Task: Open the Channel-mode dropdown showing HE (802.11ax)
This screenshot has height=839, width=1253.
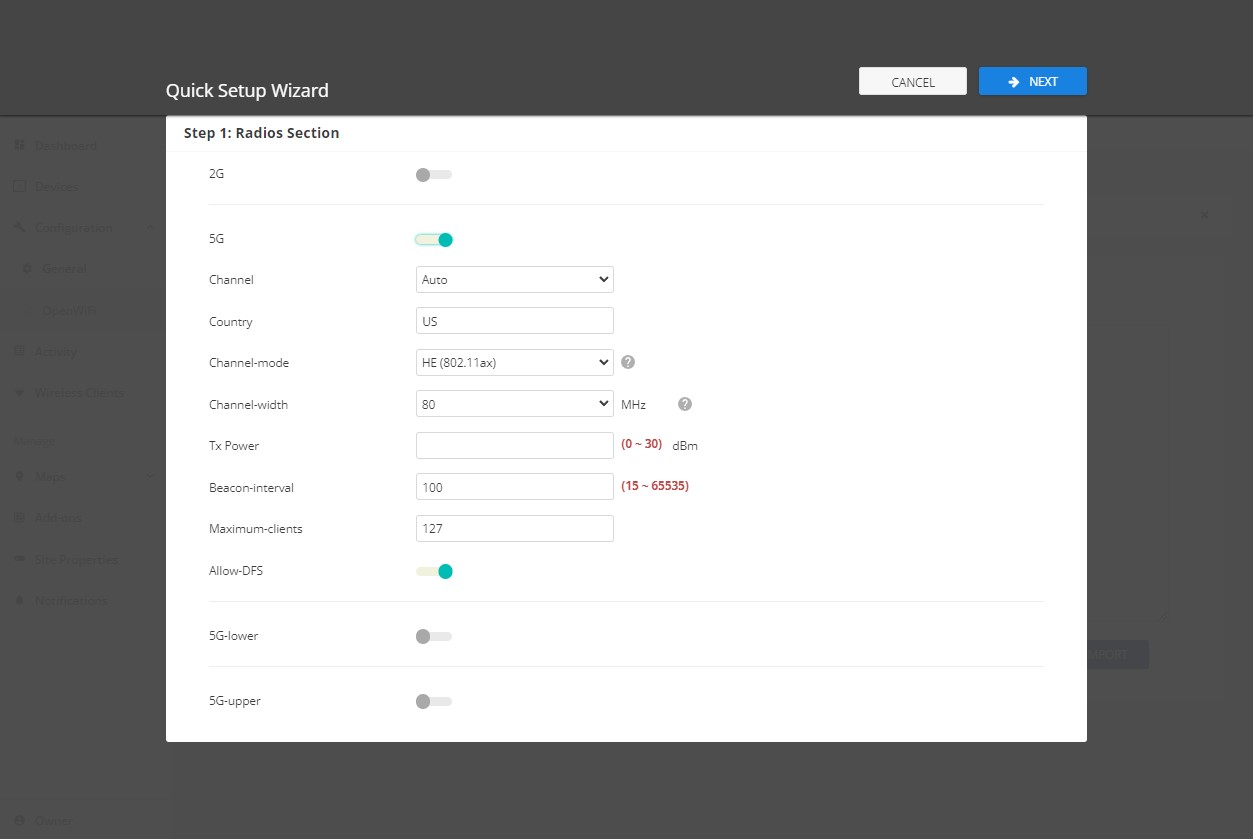Action: click(514, 363)
